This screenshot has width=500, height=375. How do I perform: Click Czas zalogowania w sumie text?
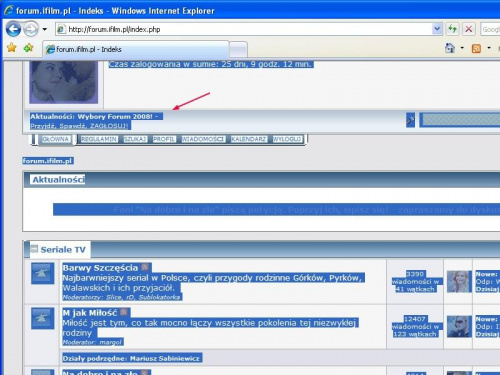210,64
